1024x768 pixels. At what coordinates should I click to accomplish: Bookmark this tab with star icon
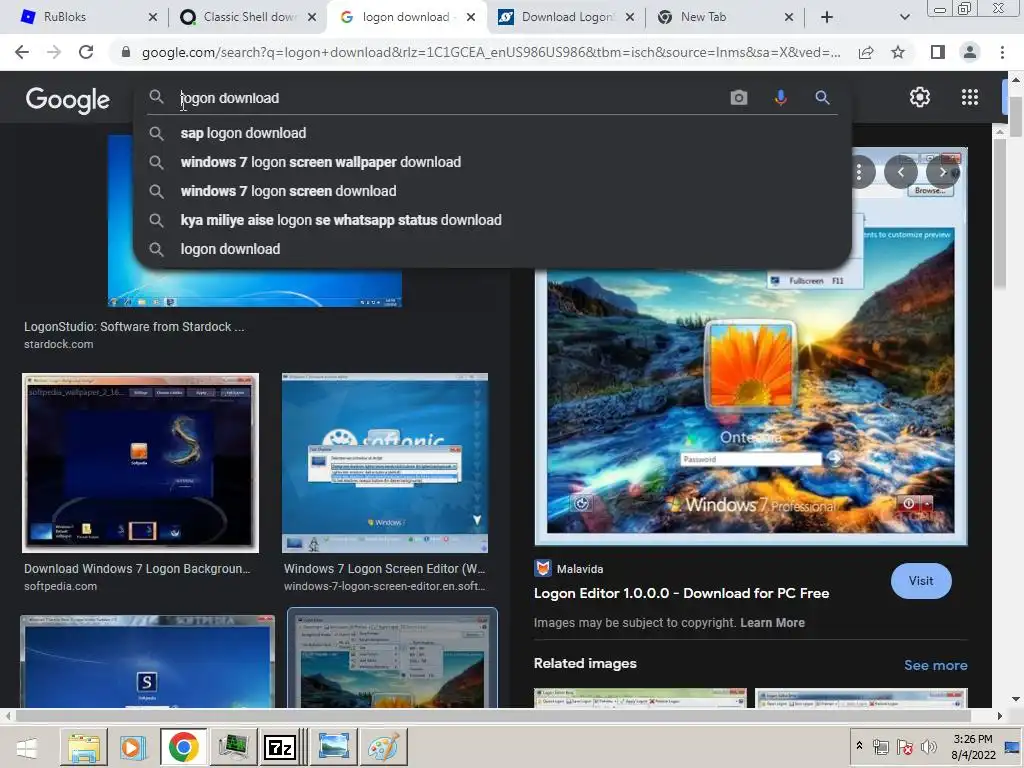point(898,52)
